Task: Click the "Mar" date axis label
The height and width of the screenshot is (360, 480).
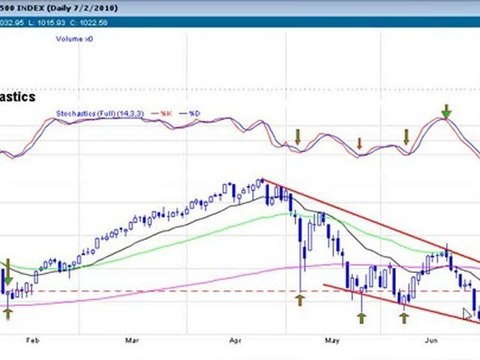Action: 132,340
